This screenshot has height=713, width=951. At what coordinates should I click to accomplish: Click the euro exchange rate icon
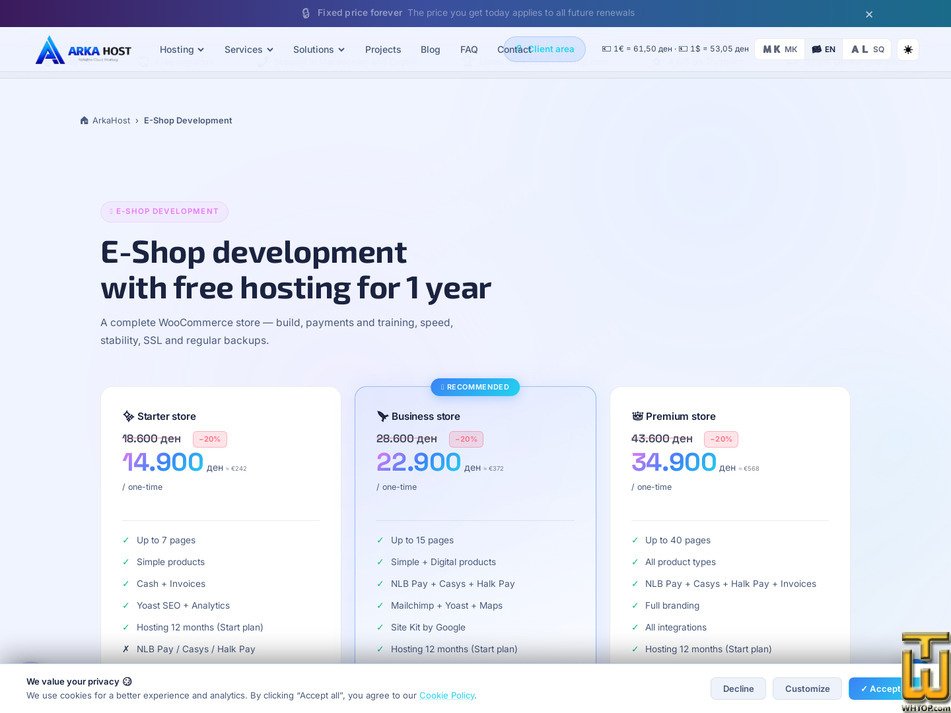coord(606,49)
